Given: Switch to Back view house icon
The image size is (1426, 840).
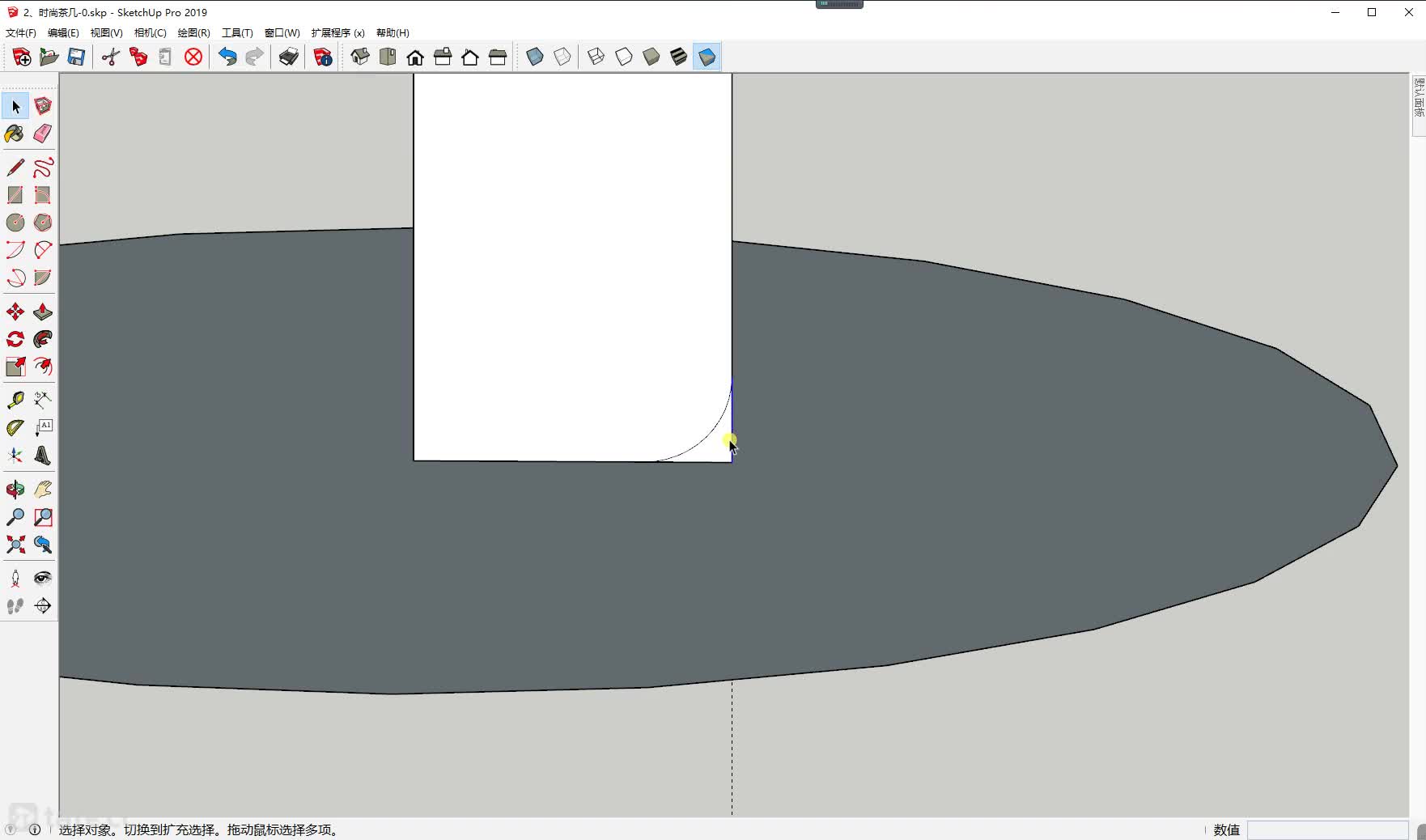Looking at the screenshot, I should (470, 57).
